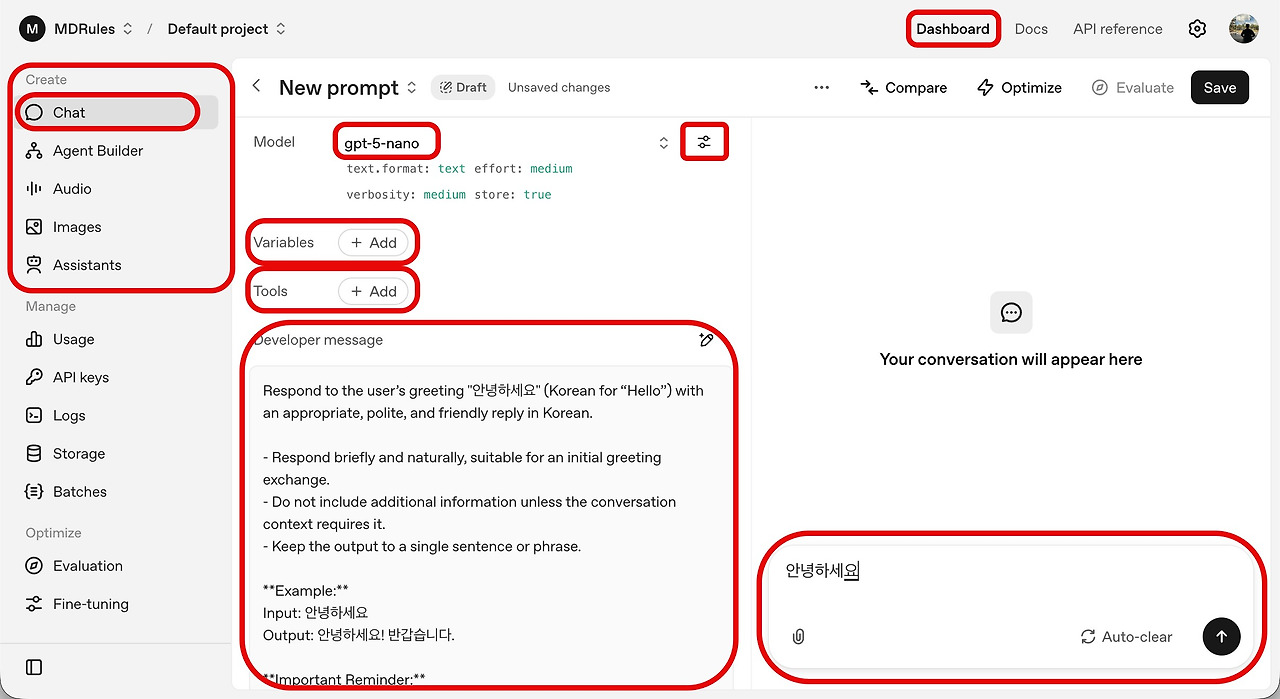The width and height of the screenshot is (1280, 699).
Task: Click the Logs terminal icon
Action: point(35,415)
